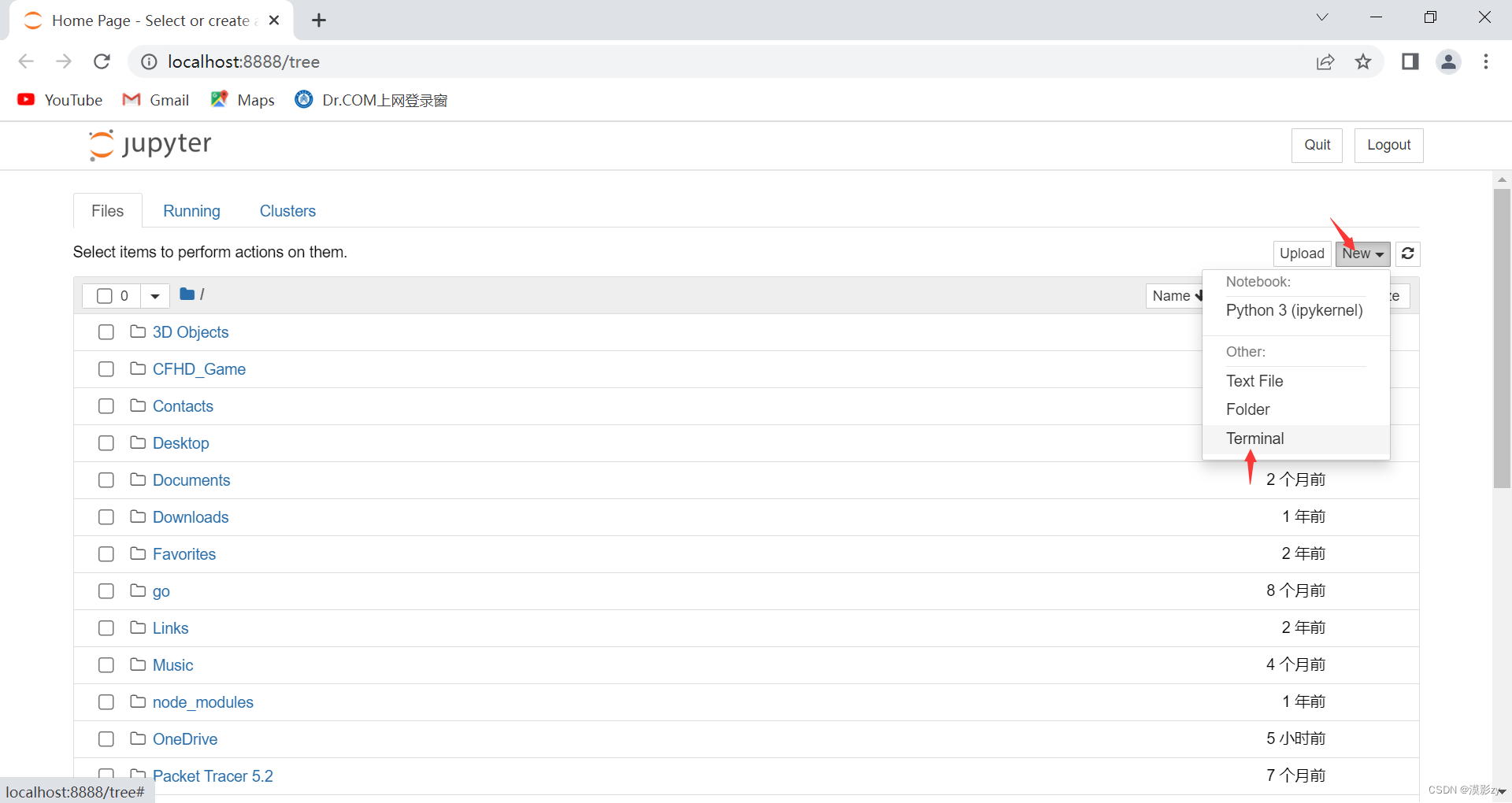Switch to the Clusters tab
This screenshot has height=803, width=1512.
coord(287,211)
